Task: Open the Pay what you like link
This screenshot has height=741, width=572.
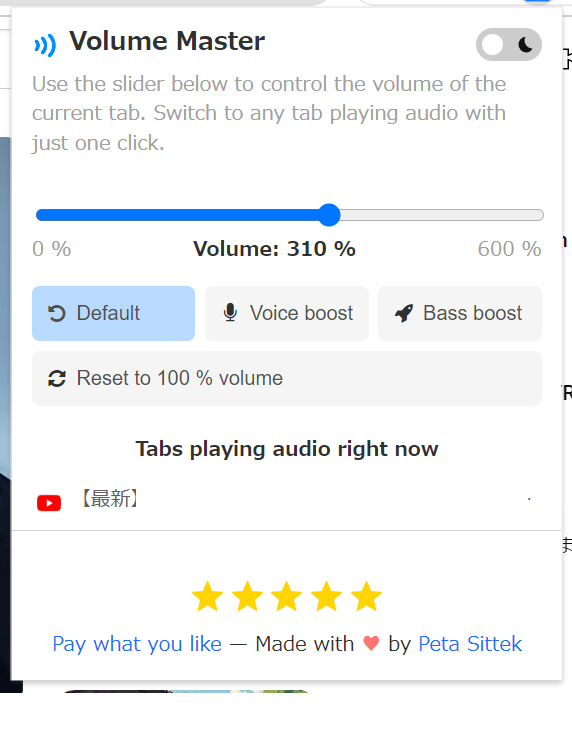Action: tap(137, 644)
